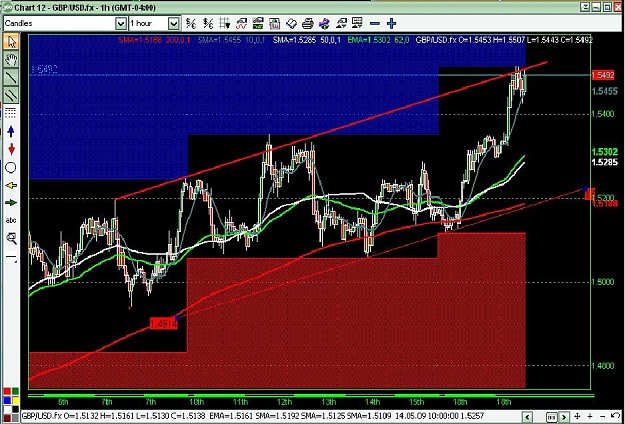Viewport: 625px width, 424px height.
Task: Click the red 1.5492 current price tag
Action: coord(603,75)
